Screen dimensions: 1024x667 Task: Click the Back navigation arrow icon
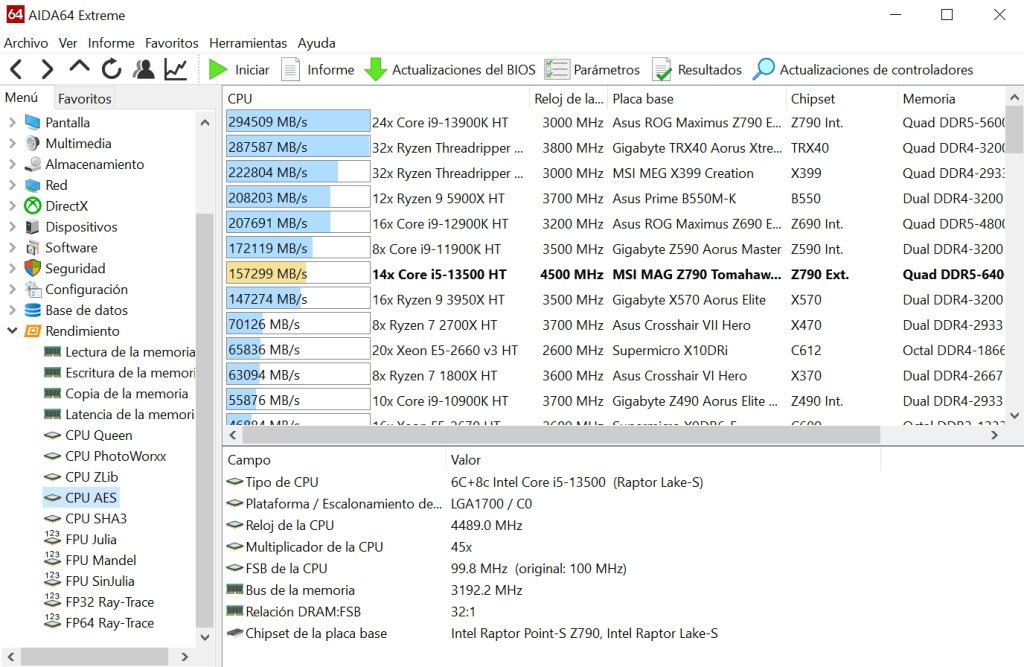[x=16, y=69]
